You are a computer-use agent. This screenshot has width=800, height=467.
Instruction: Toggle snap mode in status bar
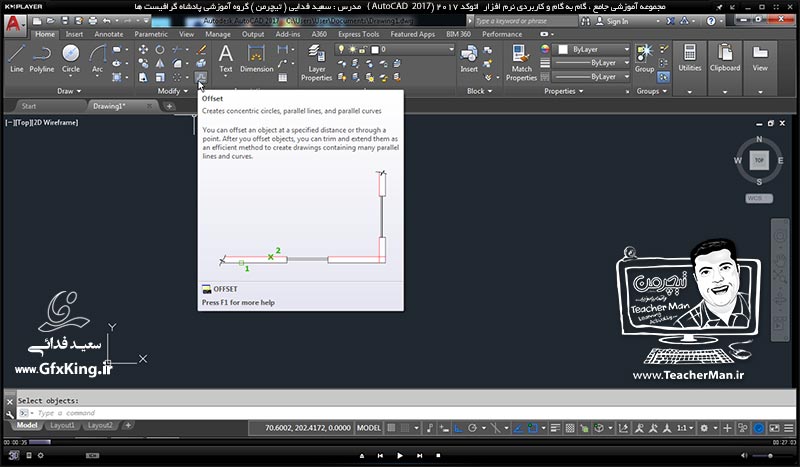[405, 428]
